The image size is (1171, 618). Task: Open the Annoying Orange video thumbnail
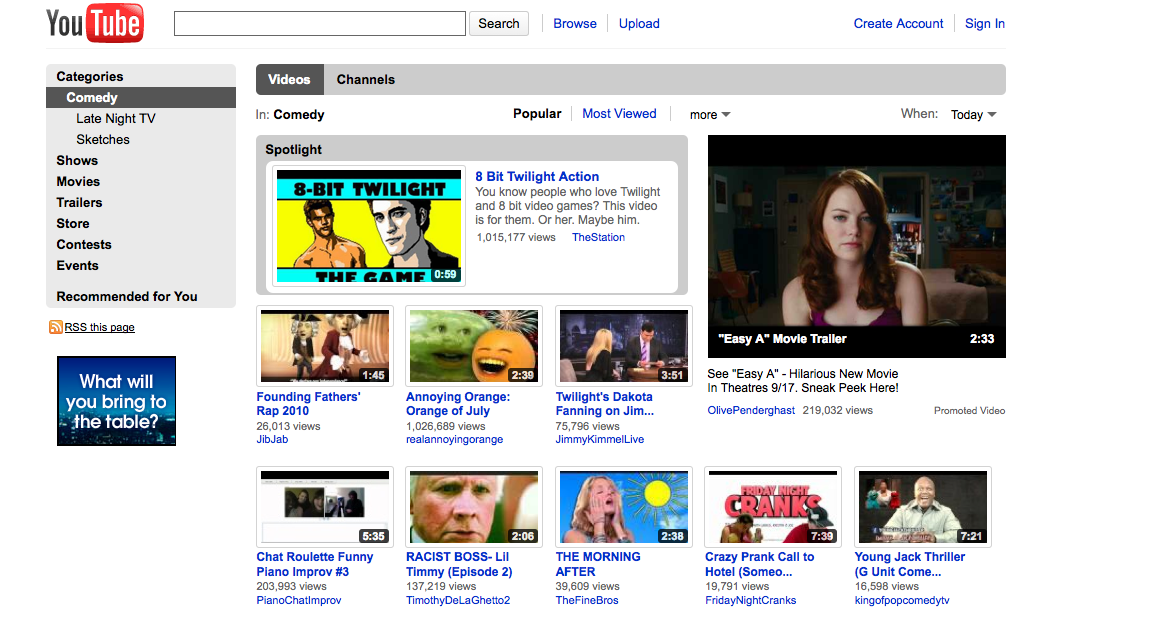(x=473, y=346)
